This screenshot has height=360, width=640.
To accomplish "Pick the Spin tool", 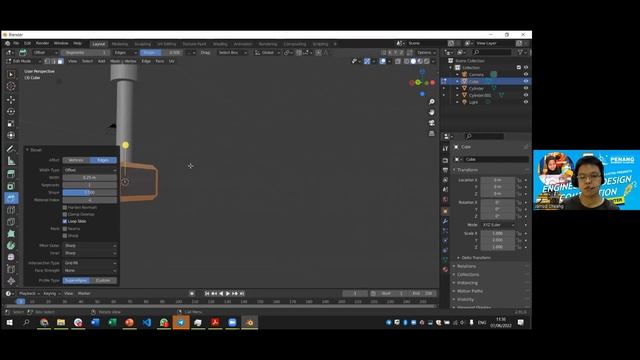I will pyautogui.click(x=11, y=245).
